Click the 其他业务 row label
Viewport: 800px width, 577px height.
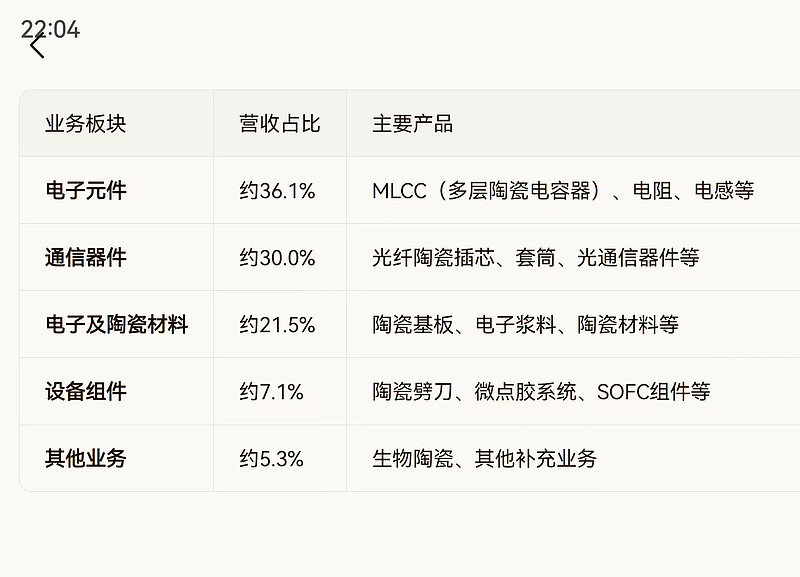[86, 459]
